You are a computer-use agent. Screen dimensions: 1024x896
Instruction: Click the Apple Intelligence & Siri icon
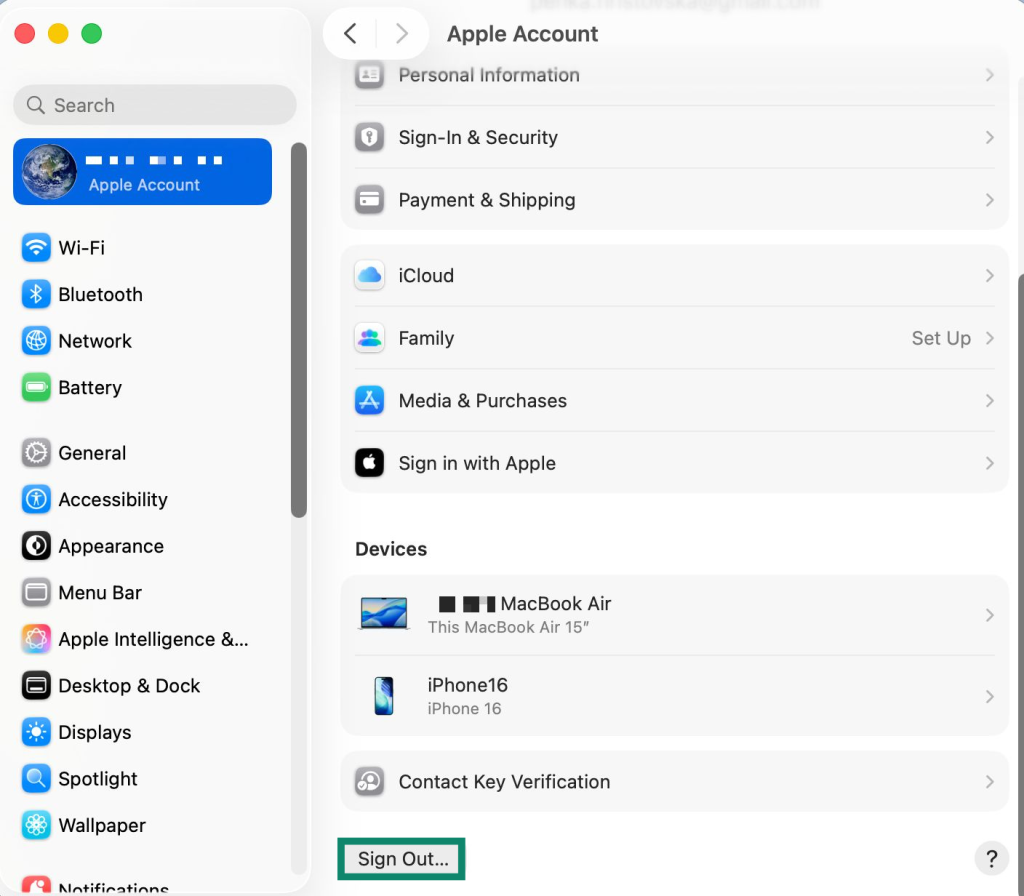click(36, 639)
